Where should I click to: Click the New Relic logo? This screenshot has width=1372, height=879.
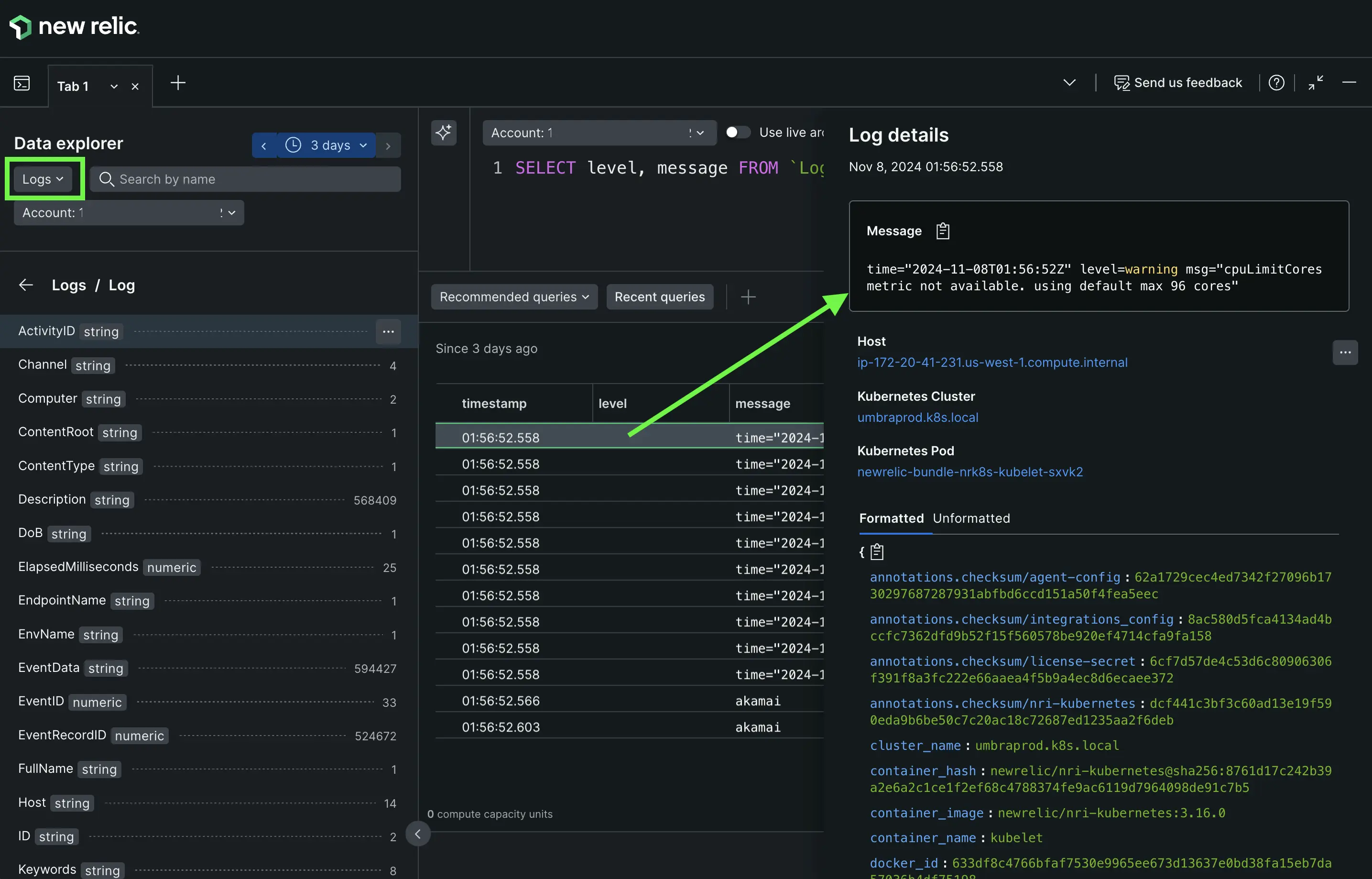click(x=74, y=26)
